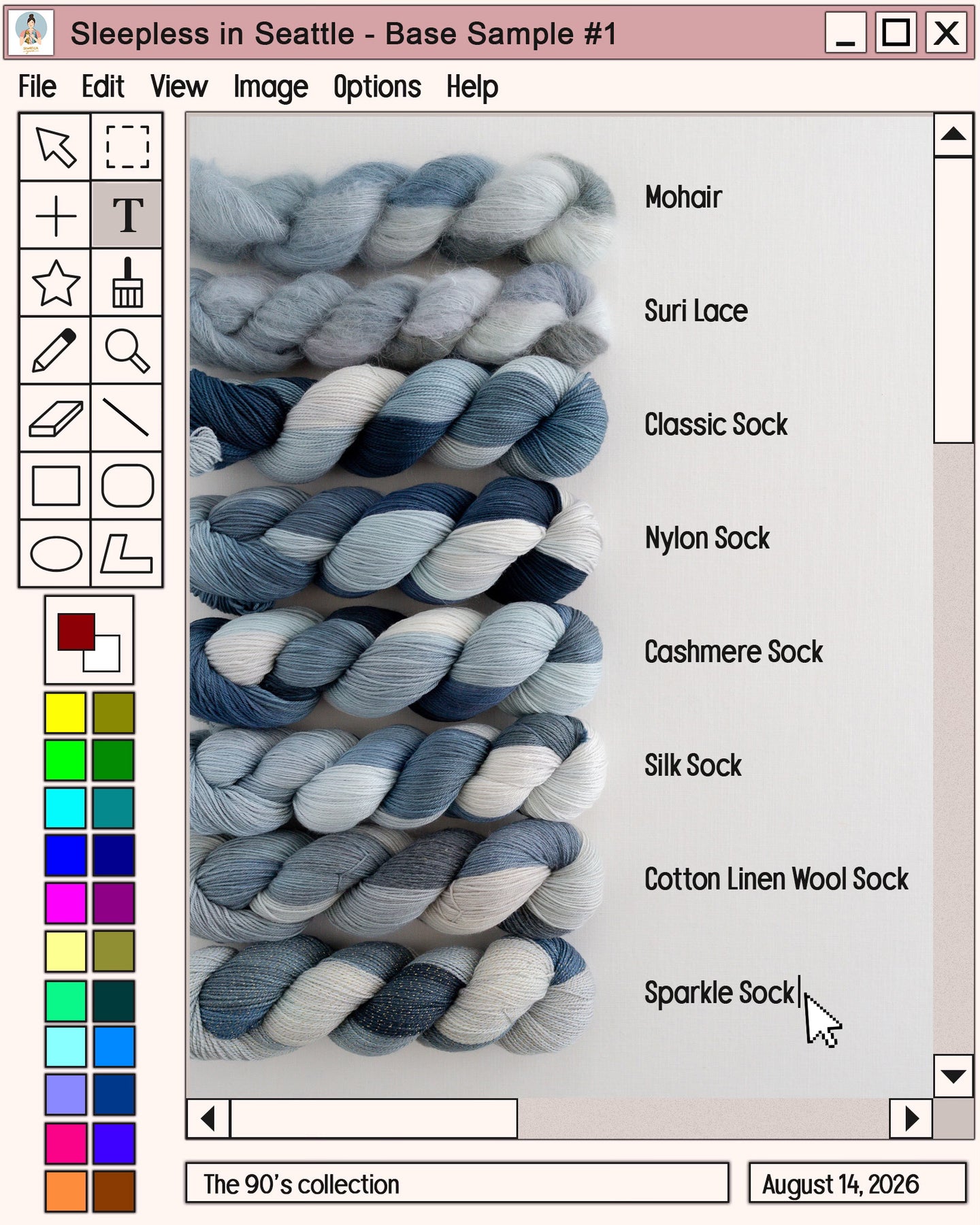The width and height of the screenshot is (980, 1225).
Task: Pick the paint brush tool
Action: pyautogui.click(x=127, y=282)
